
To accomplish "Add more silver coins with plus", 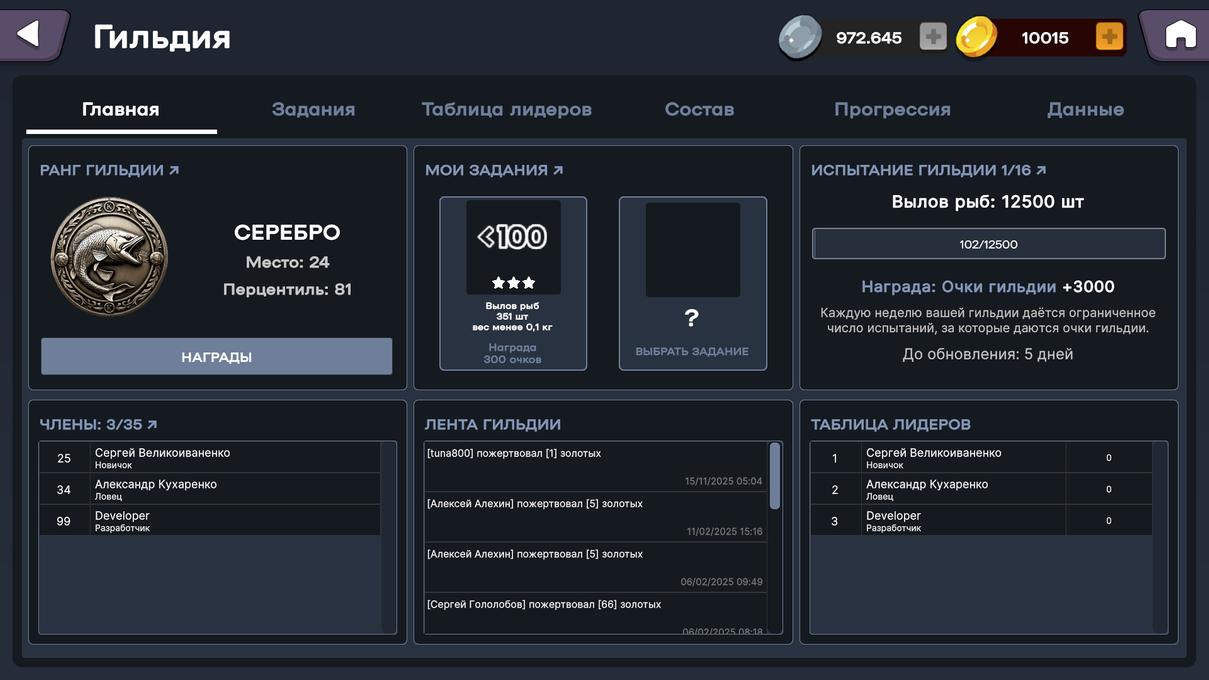I will [932, 38].
